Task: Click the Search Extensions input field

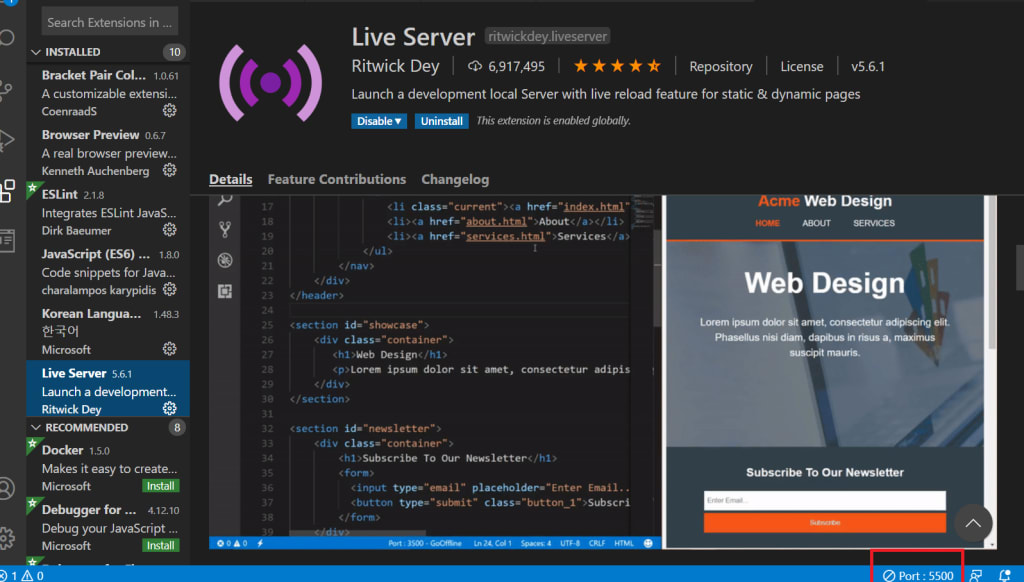Action: point(110,22)
